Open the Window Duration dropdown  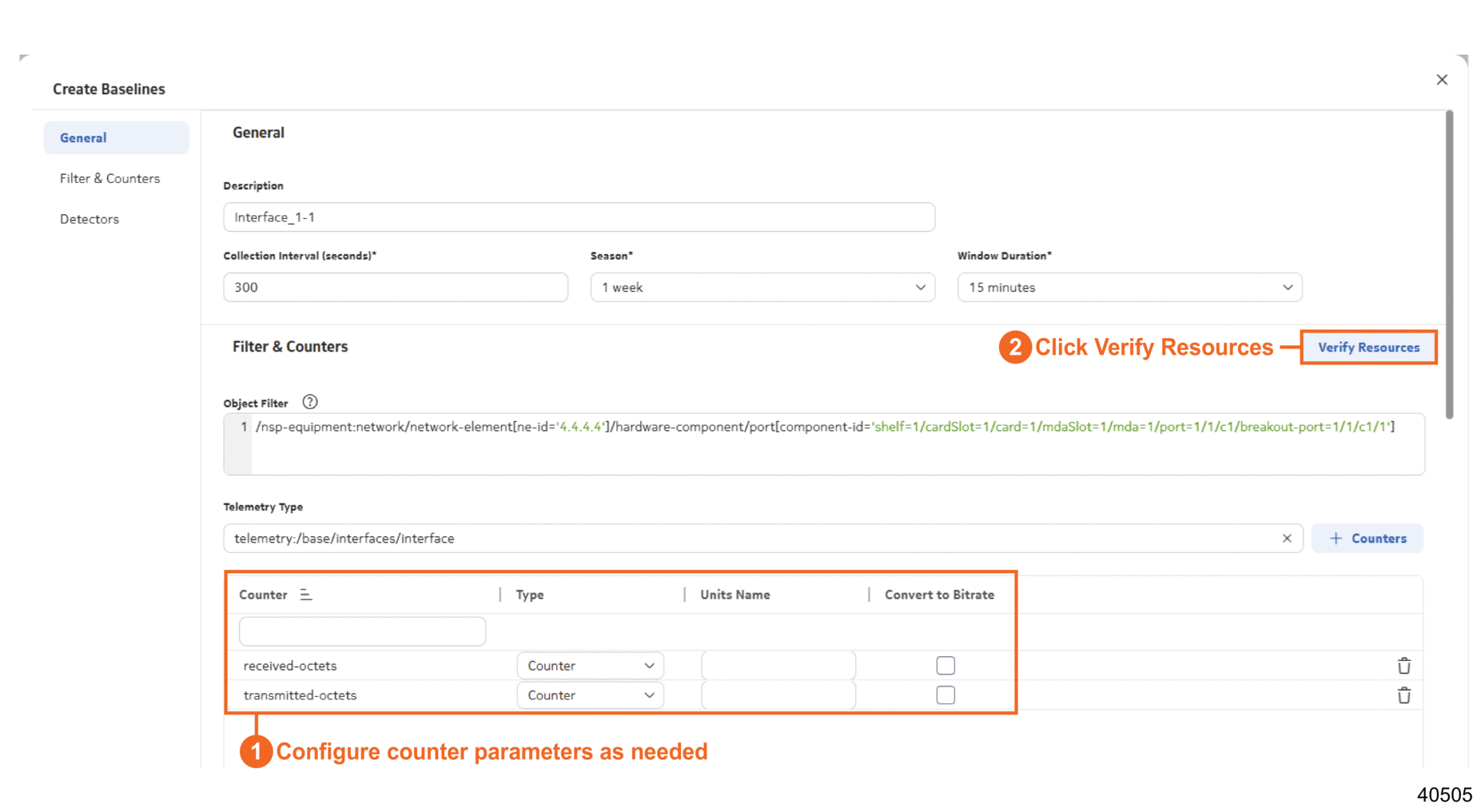[x=1129, y=288]
